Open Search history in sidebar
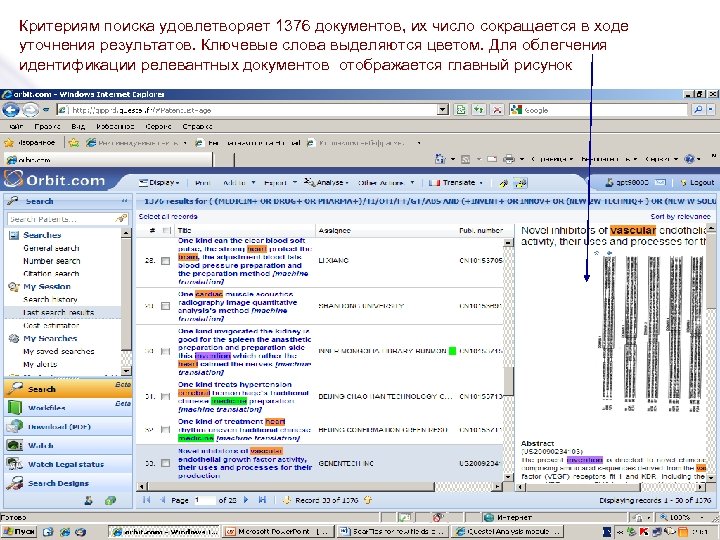Viewport: 720px width, 540px height. click(51, 299)
